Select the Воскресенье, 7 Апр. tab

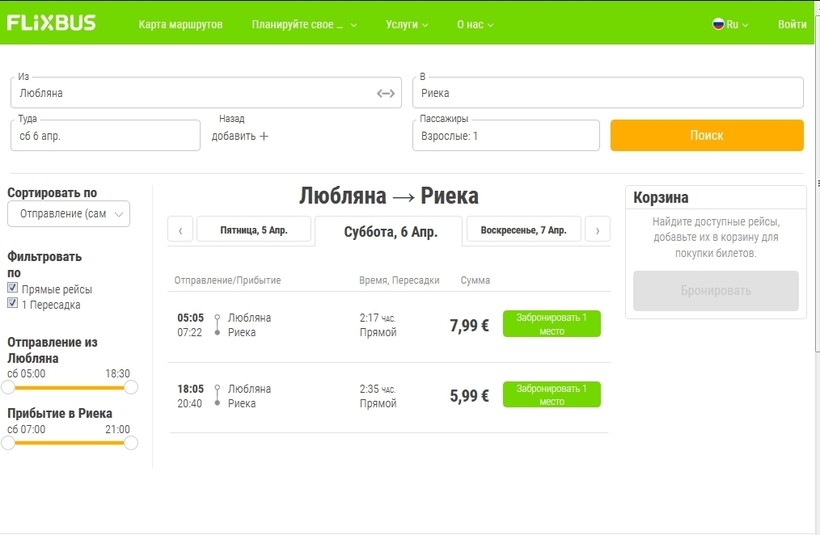(x=523, y=230)
